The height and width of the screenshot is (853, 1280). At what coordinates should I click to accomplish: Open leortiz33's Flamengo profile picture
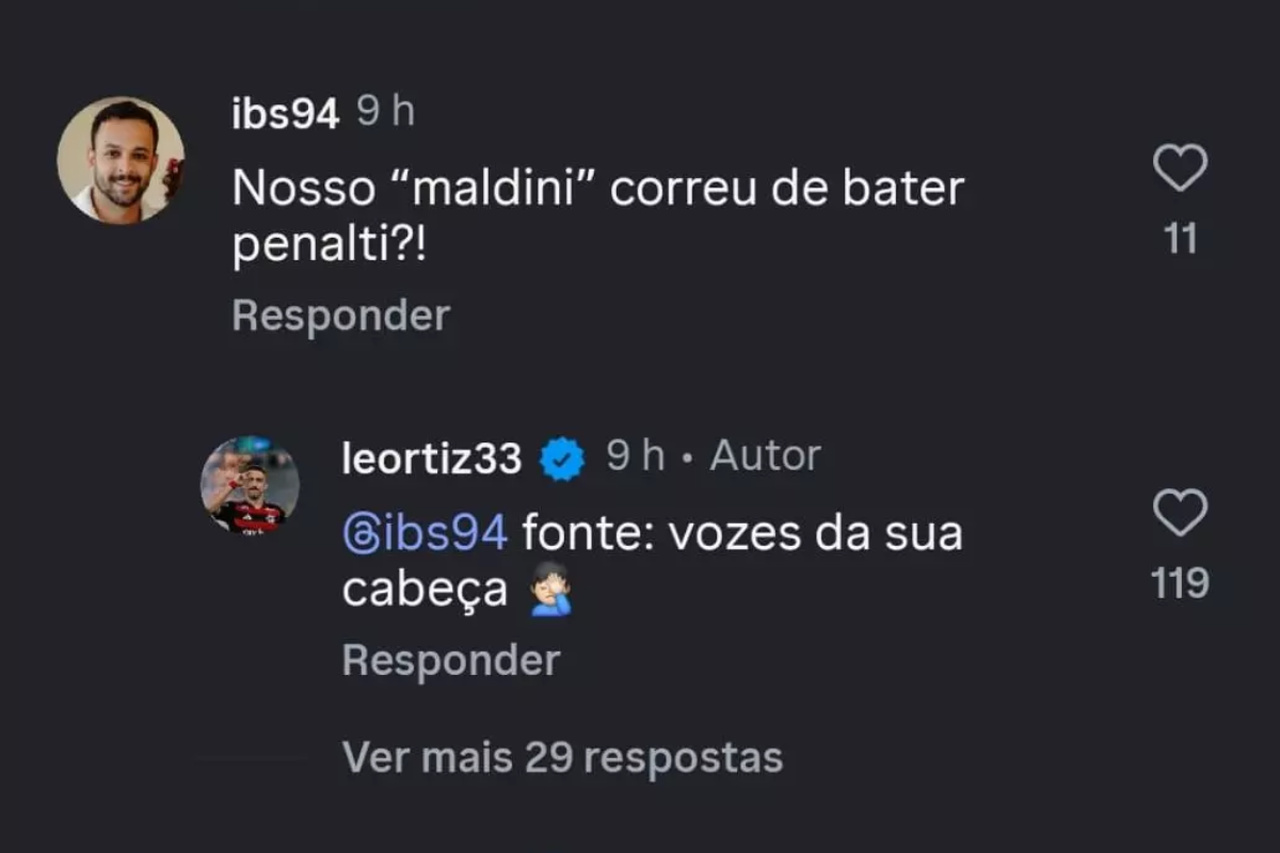[248, 484]
